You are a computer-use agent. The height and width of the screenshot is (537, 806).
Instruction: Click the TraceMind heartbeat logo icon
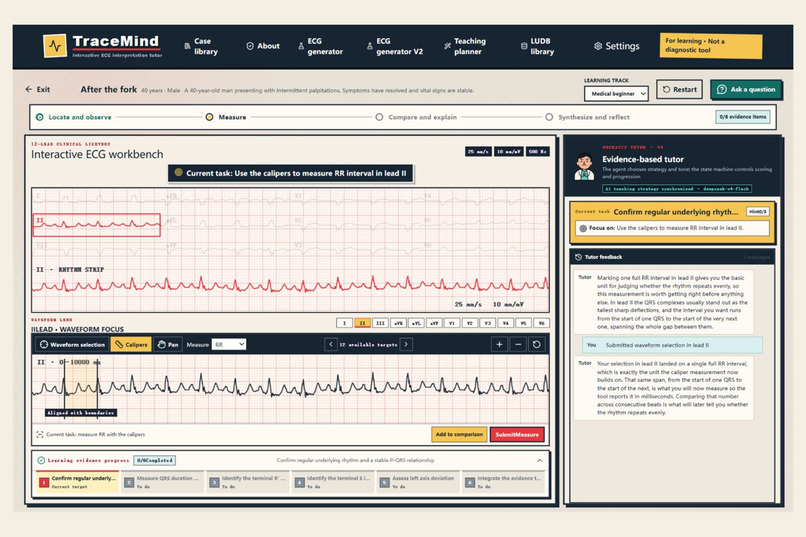(x=54, y=46)
